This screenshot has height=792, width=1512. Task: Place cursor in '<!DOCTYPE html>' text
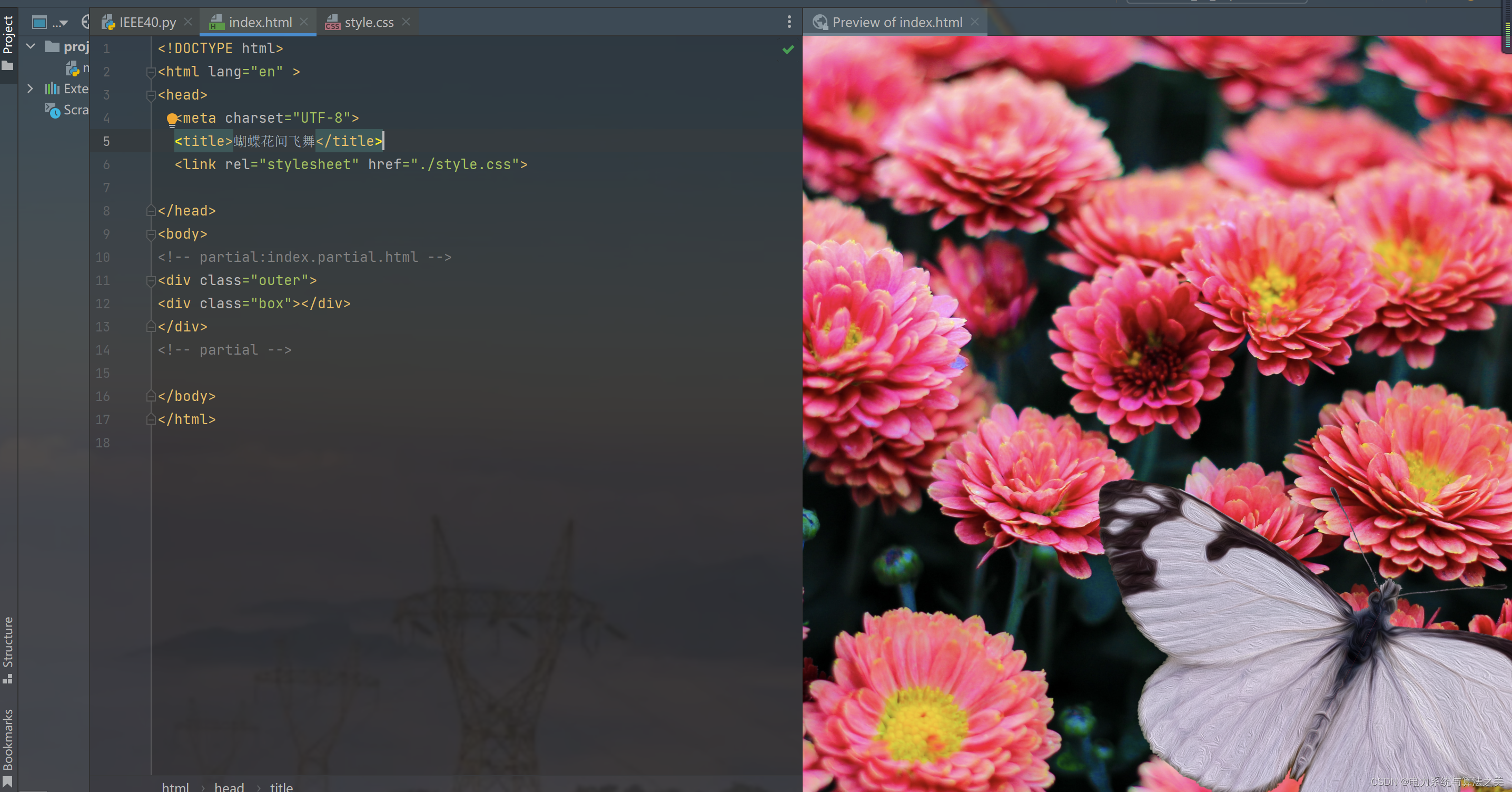[220, 48]
